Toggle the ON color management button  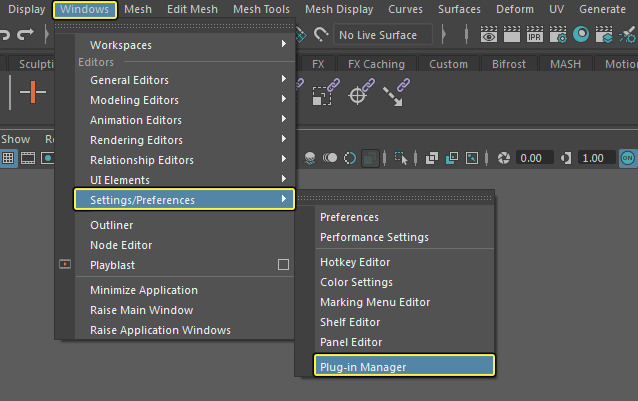click(628, 158)
